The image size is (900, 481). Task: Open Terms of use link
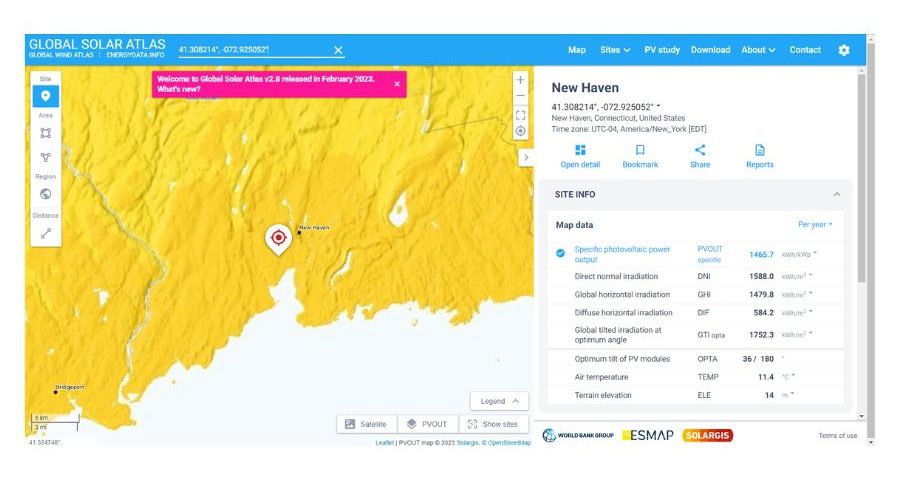pyautogui.click(x=837, y=435)
